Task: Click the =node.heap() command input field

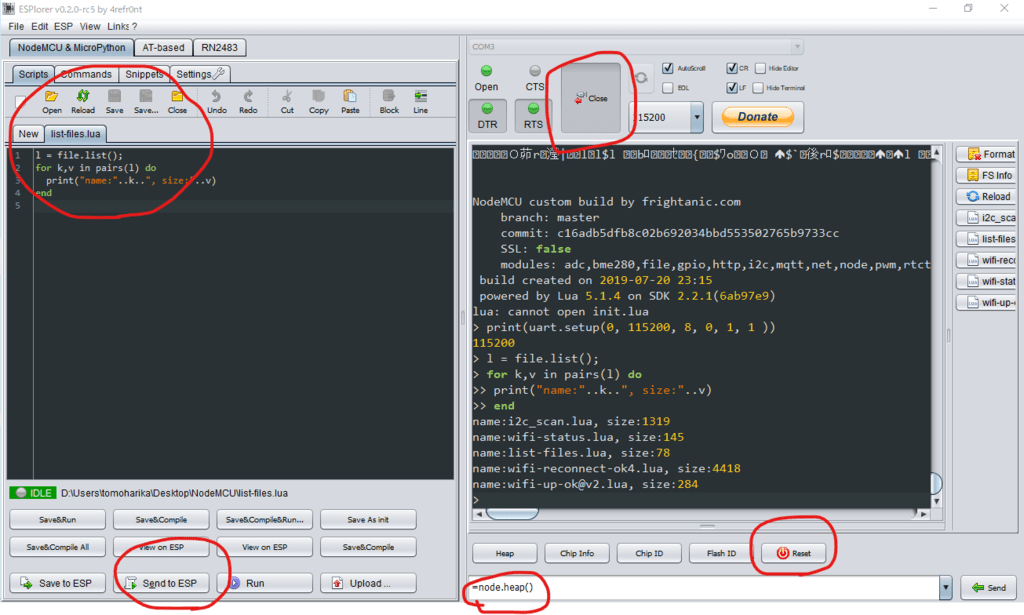Action: (x=700, y=588)
